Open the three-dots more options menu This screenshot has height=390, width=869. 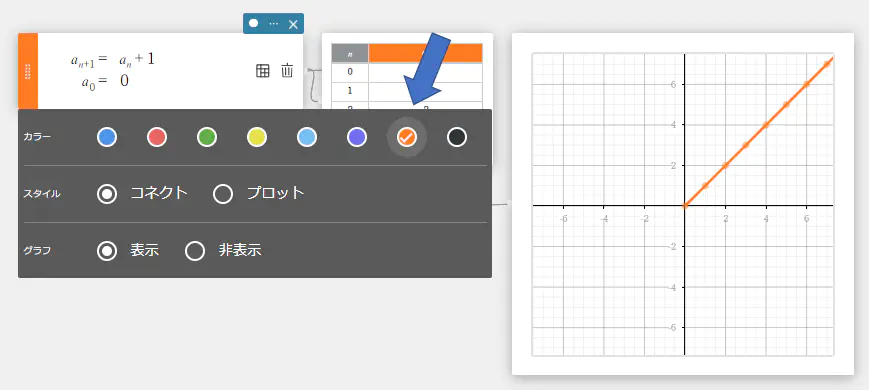(x=273, y=24)
